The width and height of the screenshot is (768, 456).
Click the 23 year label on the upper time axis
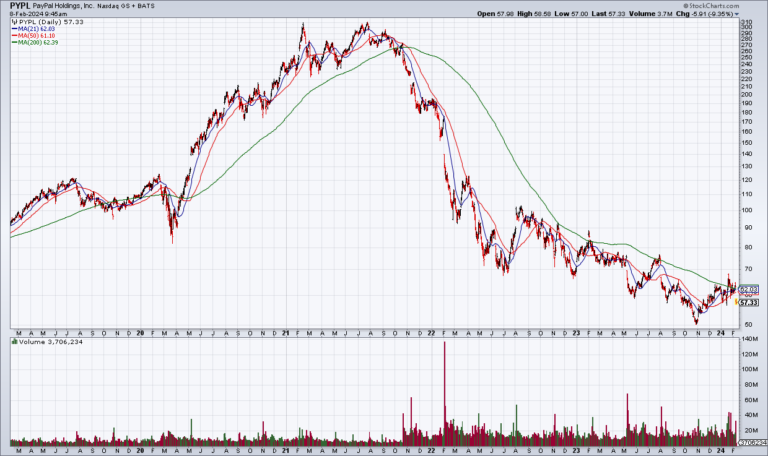[x=576, y=333]
